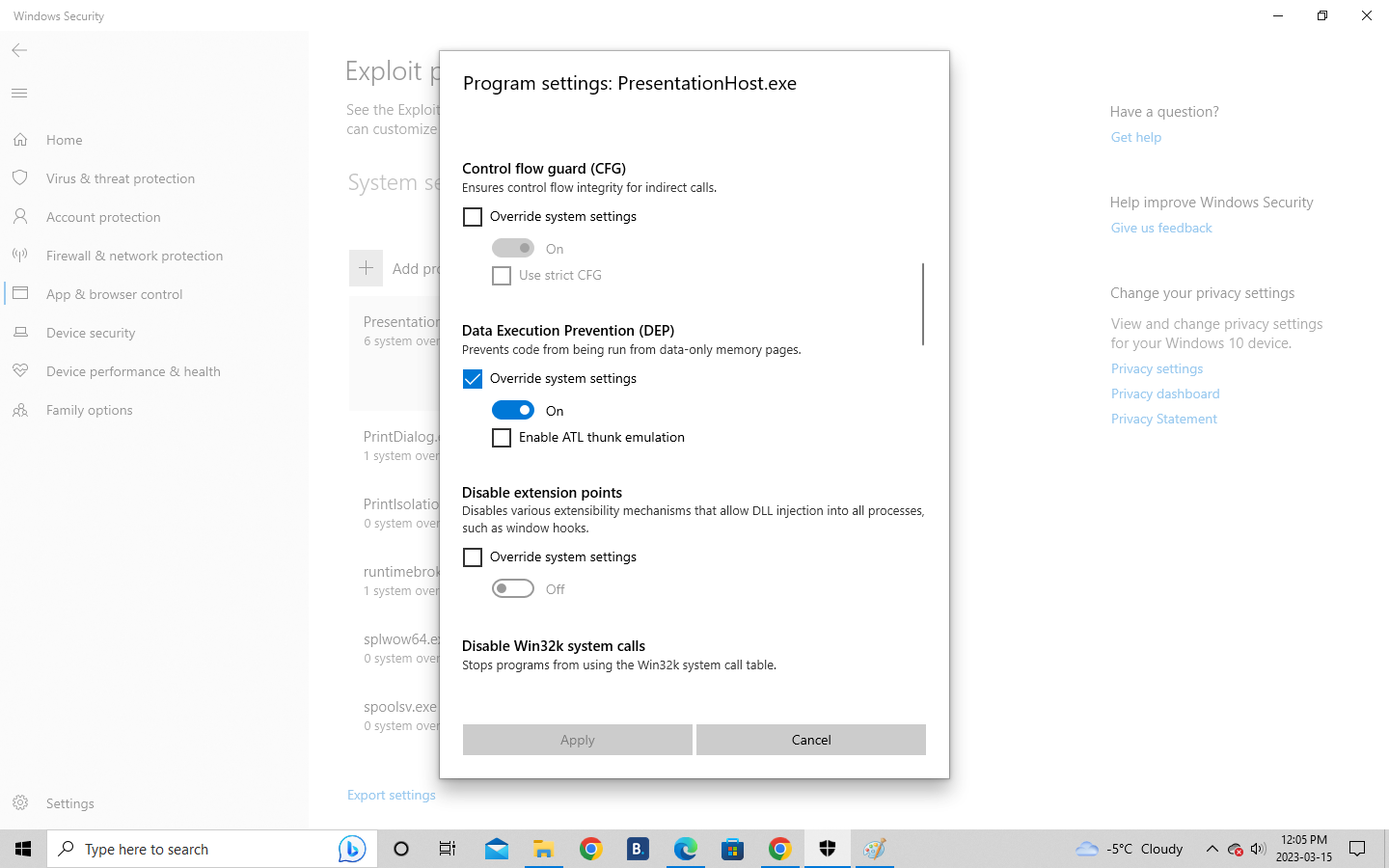This screenshot has width=1389, height=868.
Task: Turn off the Data Execution Prevention switch
Action: pyautogui.click(x=513, y=410)
